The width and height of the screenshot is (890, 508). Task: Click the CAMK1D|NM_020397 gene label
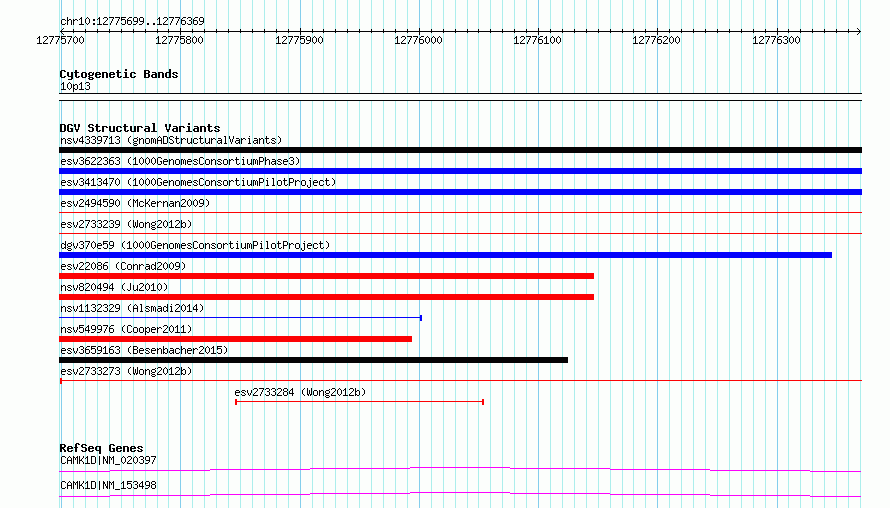[108, 460]
